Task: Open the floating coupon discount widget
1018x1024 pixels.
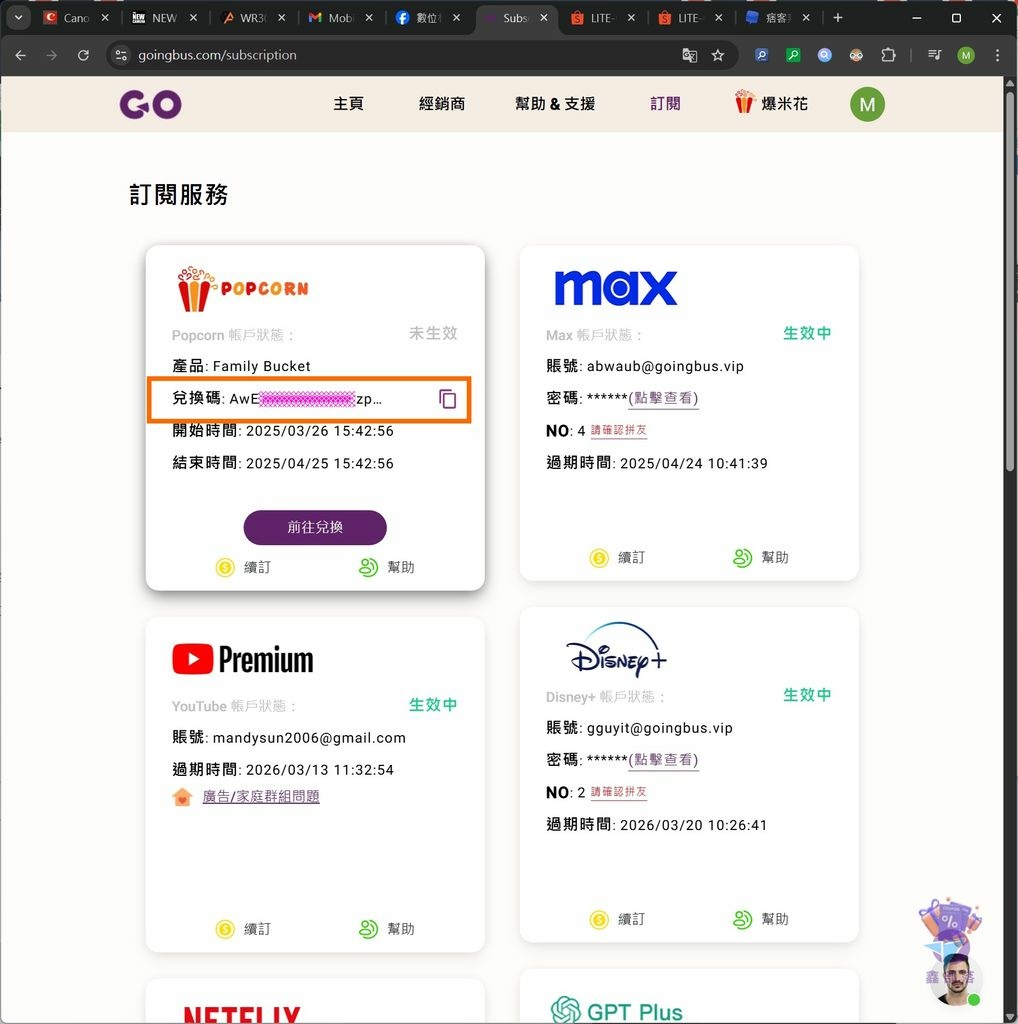Action: (949, 921)
